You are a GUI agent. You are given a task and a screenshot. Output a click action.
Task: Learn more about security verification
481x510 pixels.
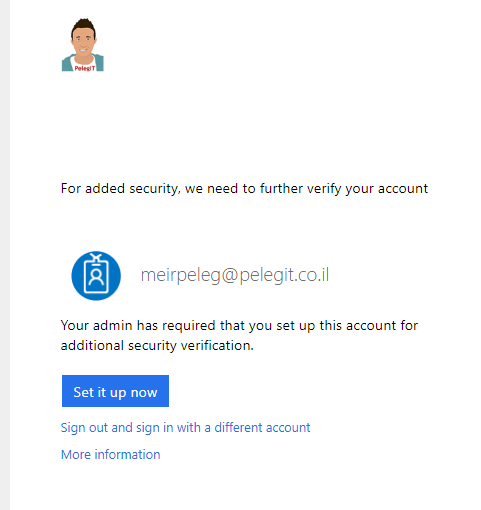tap(110, 454)
